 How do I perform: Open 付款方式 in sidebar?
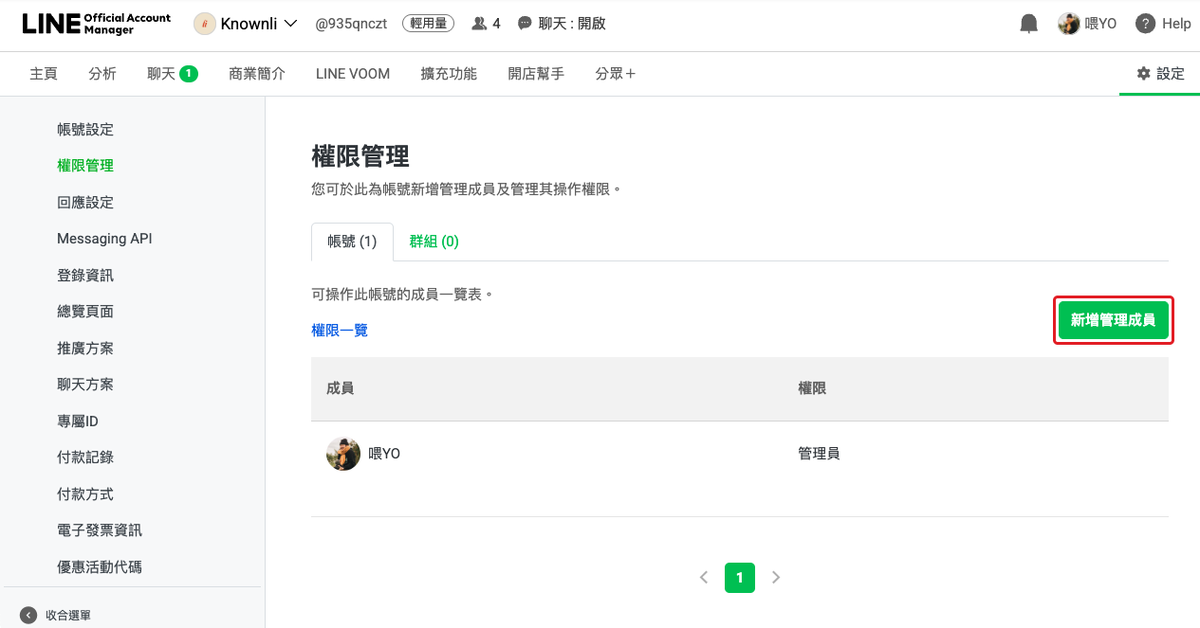pyautogui.click(x=85, y=495)
